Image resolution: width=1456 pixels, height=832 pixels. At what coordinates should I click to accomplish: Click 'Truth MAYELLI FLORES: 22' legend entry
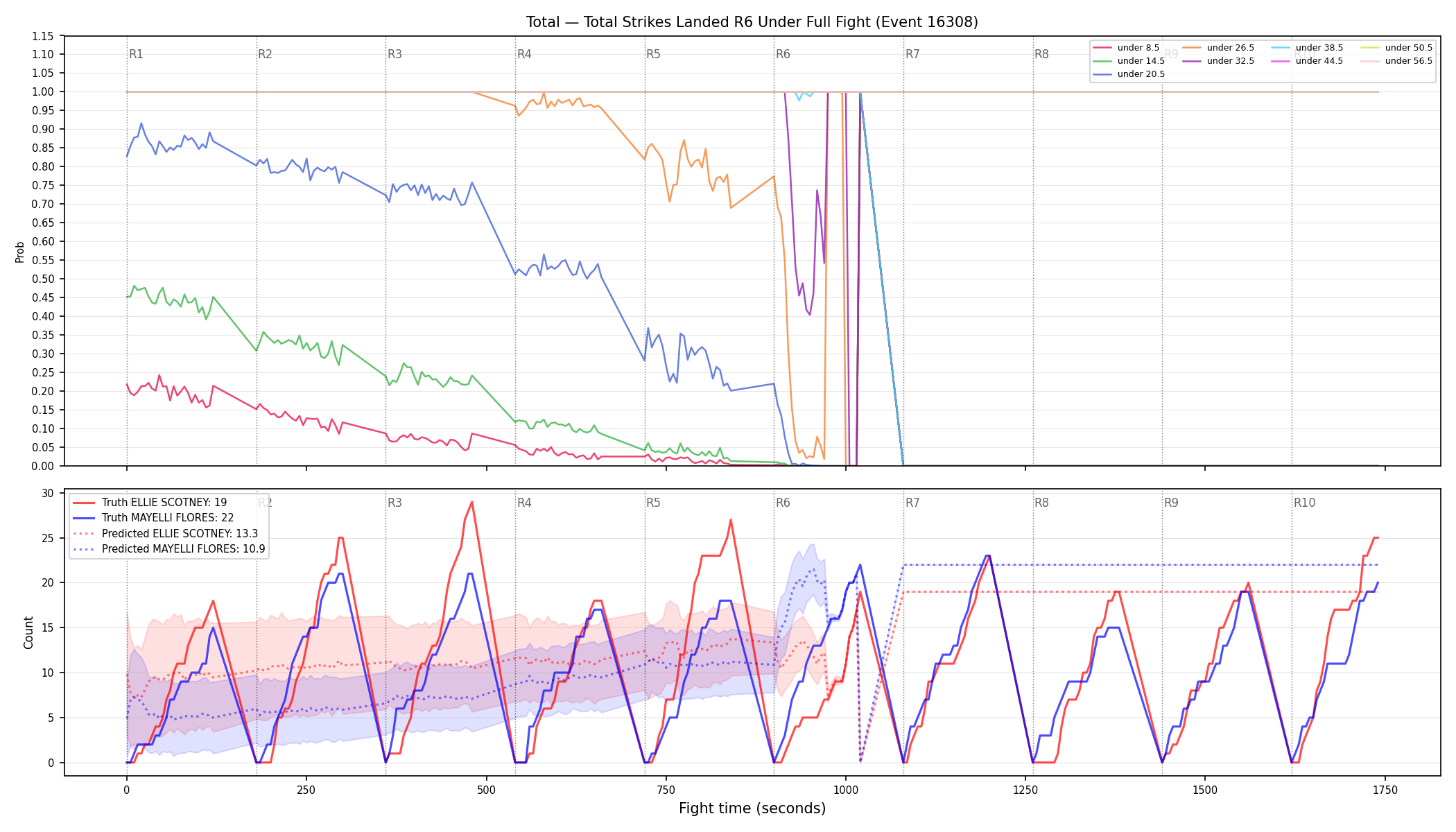(153, 518)
